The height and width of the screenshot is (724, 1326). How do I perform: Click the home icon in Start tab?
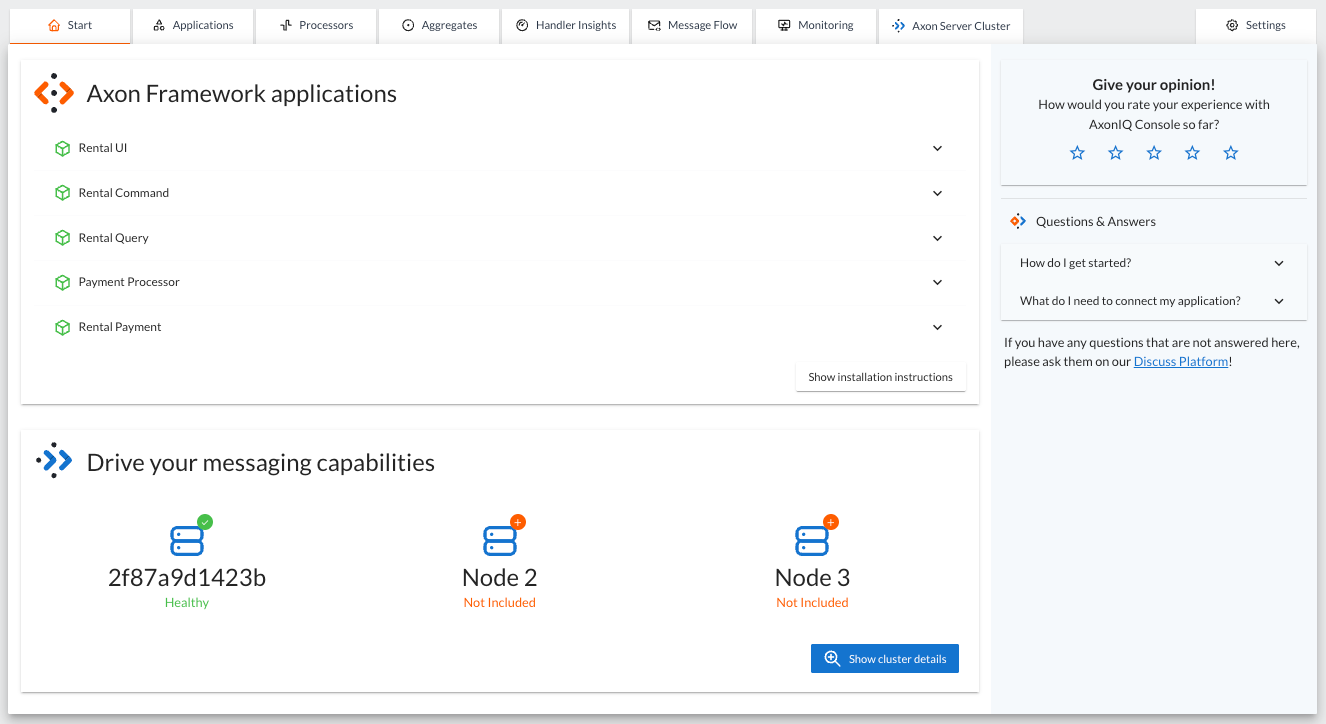coord(54,25)
